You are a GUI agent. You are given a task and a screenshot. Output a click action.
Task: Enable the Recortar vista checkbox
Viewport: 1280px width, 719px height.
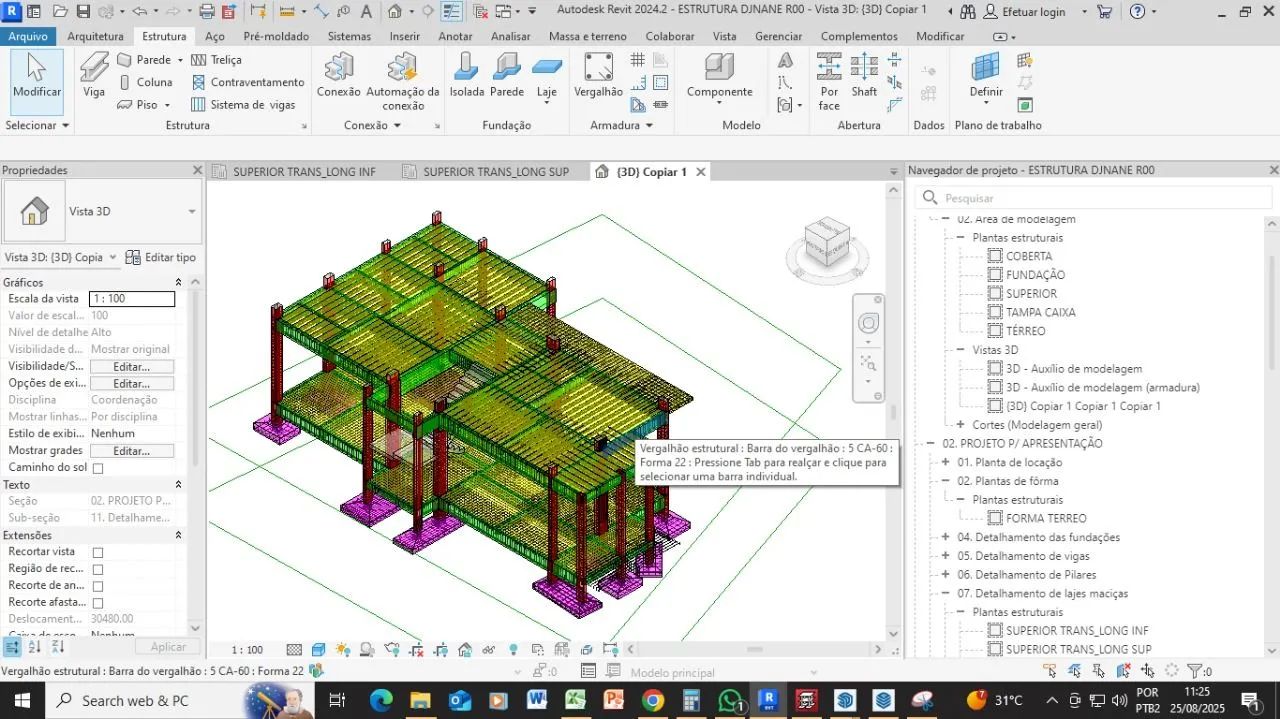click(98, 552)
